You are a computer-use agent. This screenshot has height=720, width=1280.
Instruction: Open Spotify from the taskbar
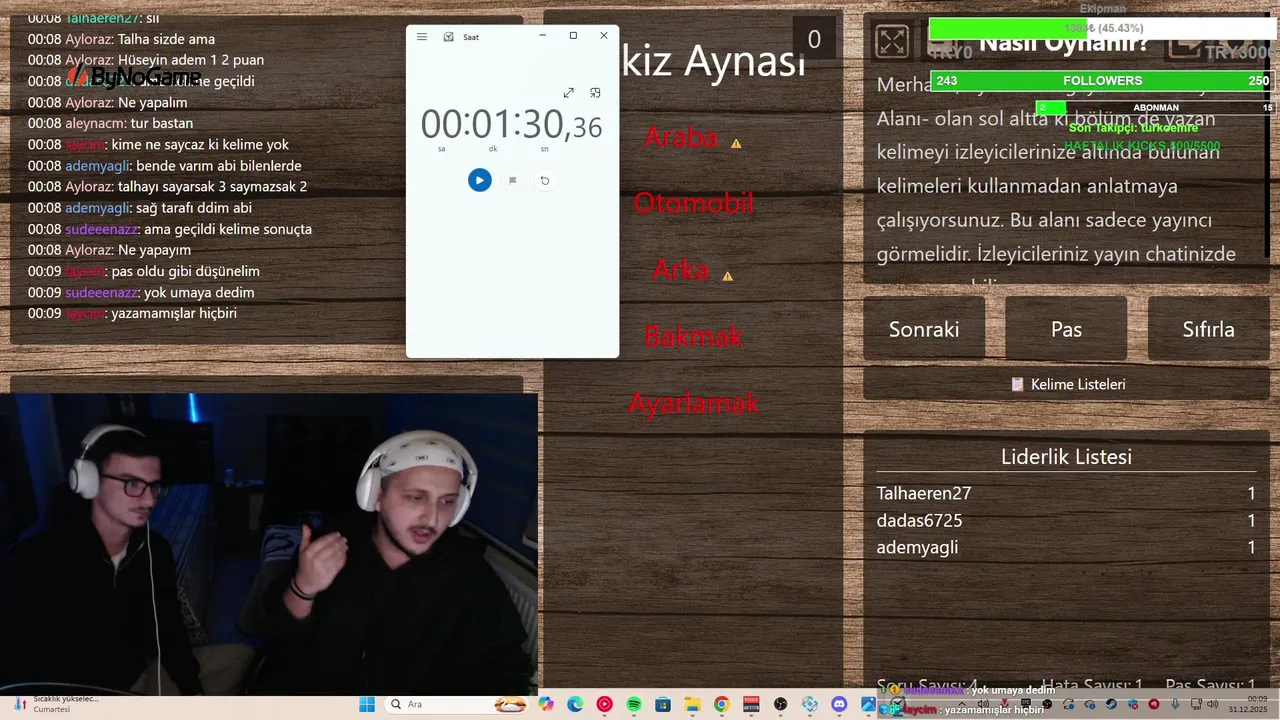[634, 704]
